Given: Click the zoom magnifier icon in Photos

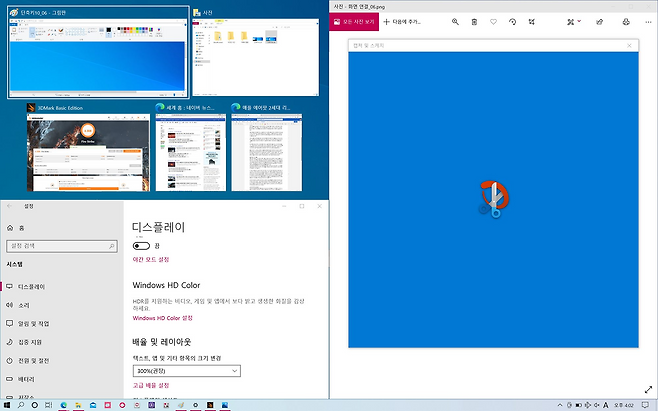Looking at the screenshot, I should [x=456, y=21].
